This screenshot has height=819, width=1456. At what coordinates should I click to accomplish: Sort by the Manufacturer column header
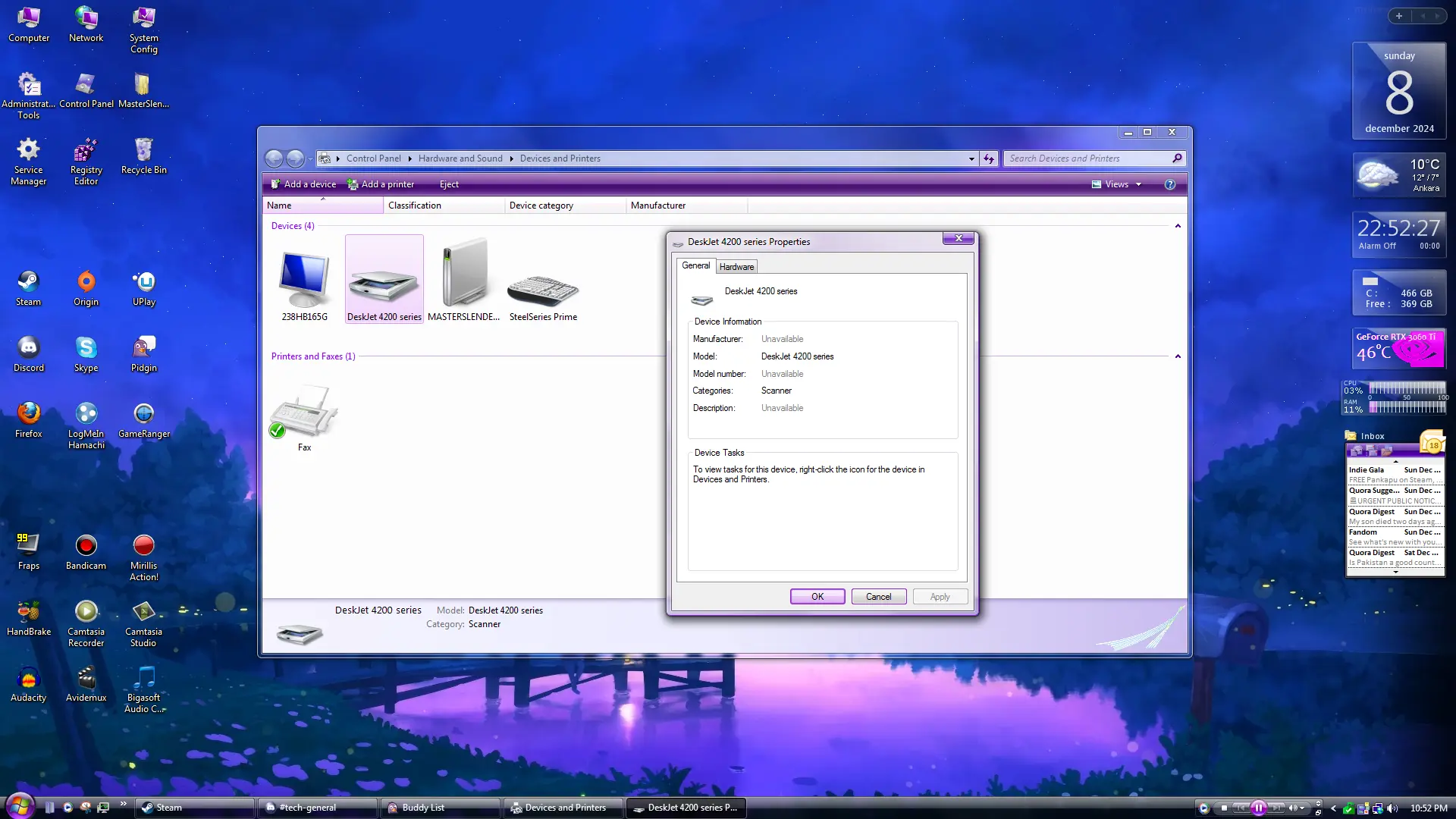pos(686,206)
